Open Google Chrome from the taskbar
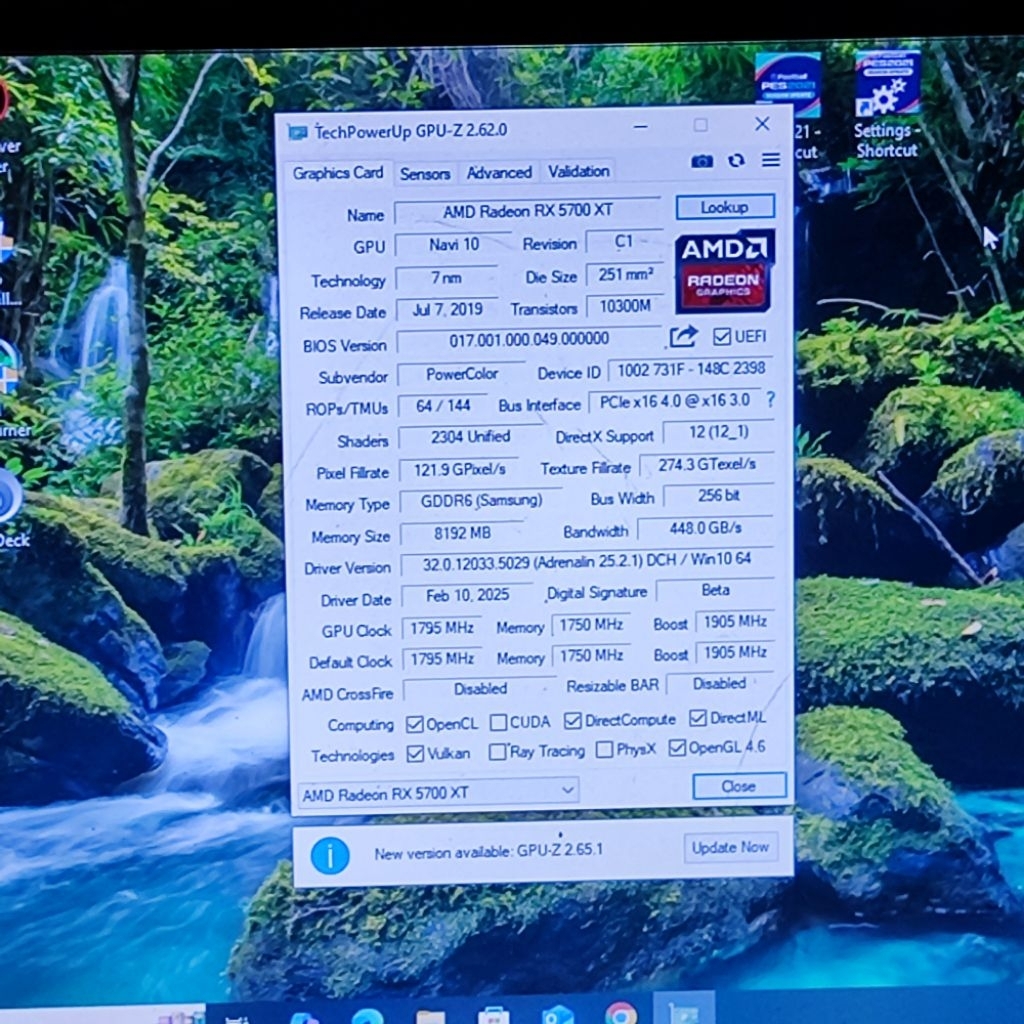The width and height of the screenshot is (1024, 1024). [x=620, y=1014]
